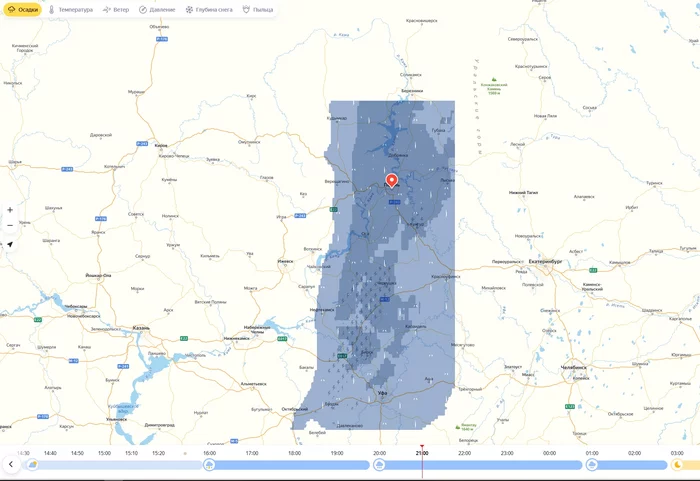
Task: Click the Глазов town label
Action: point(267,178)
